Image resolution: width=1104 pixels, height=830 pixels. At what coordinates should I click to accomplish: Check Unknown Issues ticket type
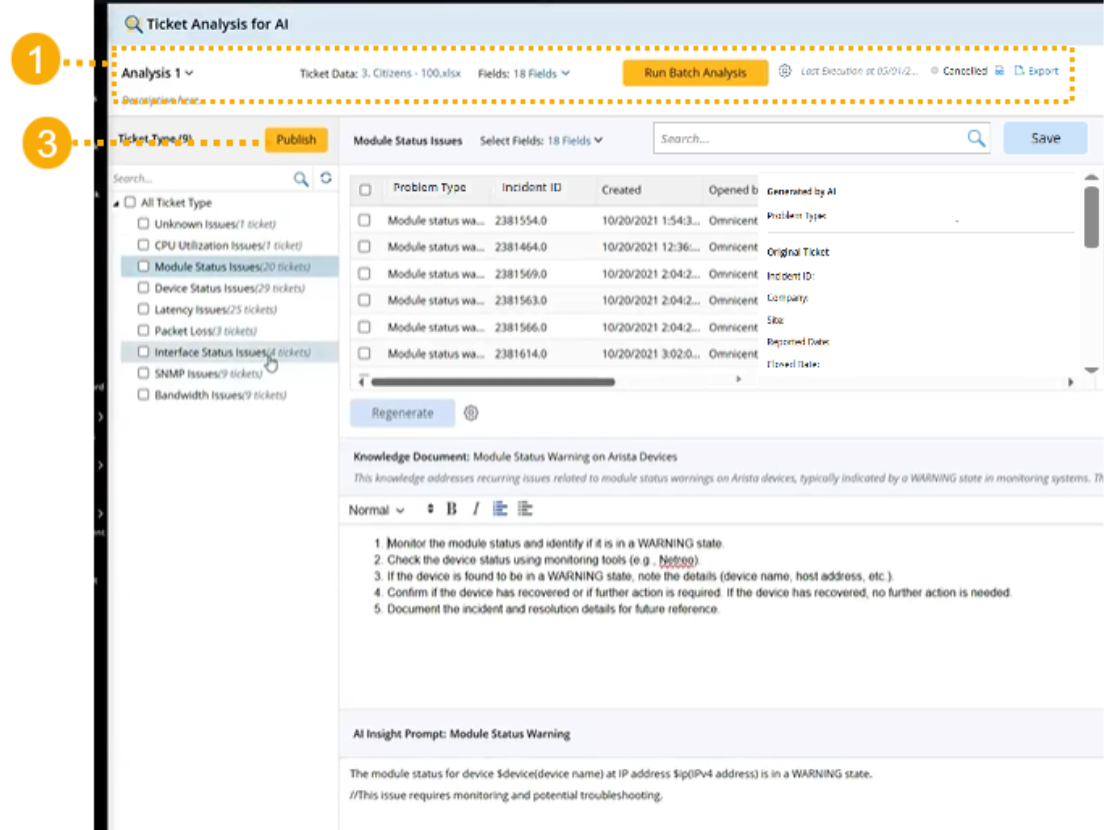tap(144, 224)
